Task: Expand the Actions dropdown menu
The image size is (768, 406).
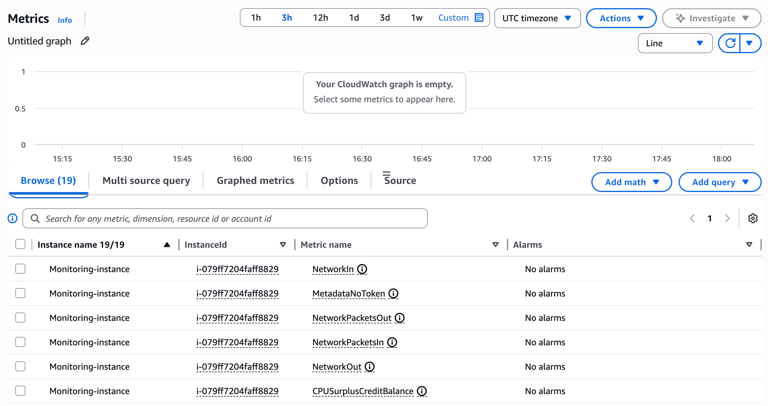Action: coord(621,18)
